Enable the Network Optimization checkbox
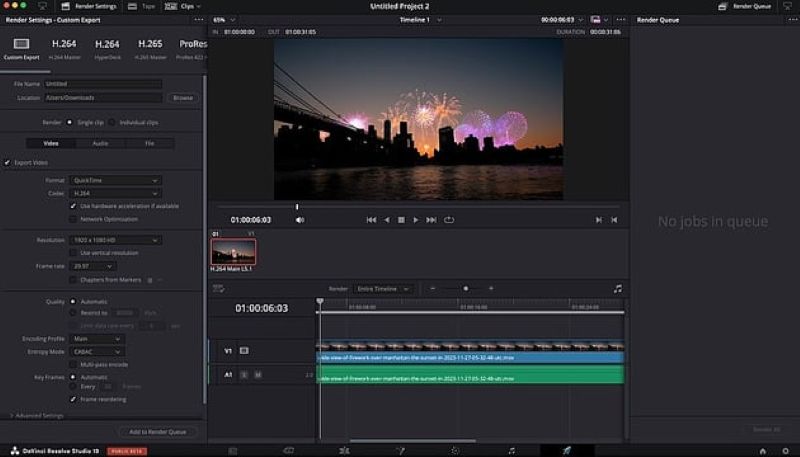The image size is (800, 457). [73, 219]
